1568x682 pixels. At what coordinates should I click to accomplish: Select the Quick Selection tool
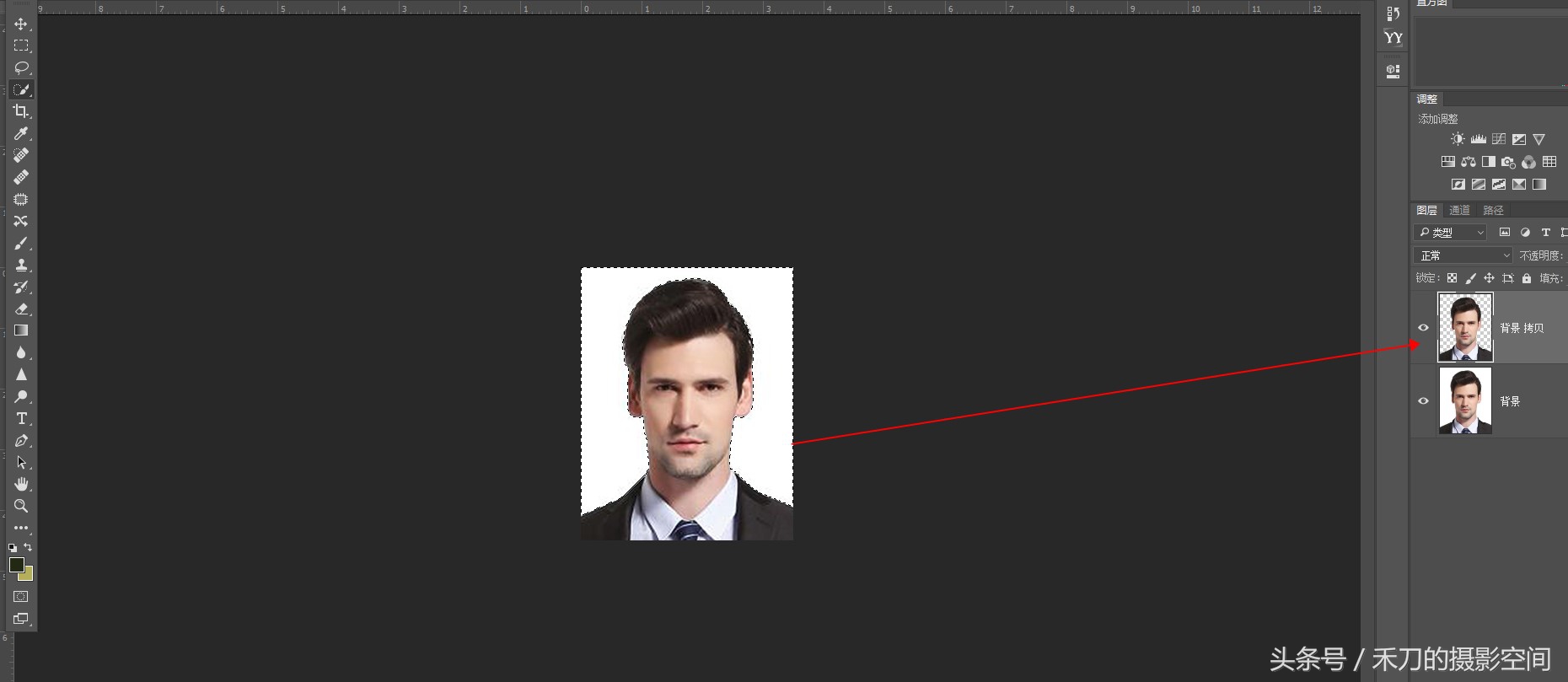tap(21, 89)
